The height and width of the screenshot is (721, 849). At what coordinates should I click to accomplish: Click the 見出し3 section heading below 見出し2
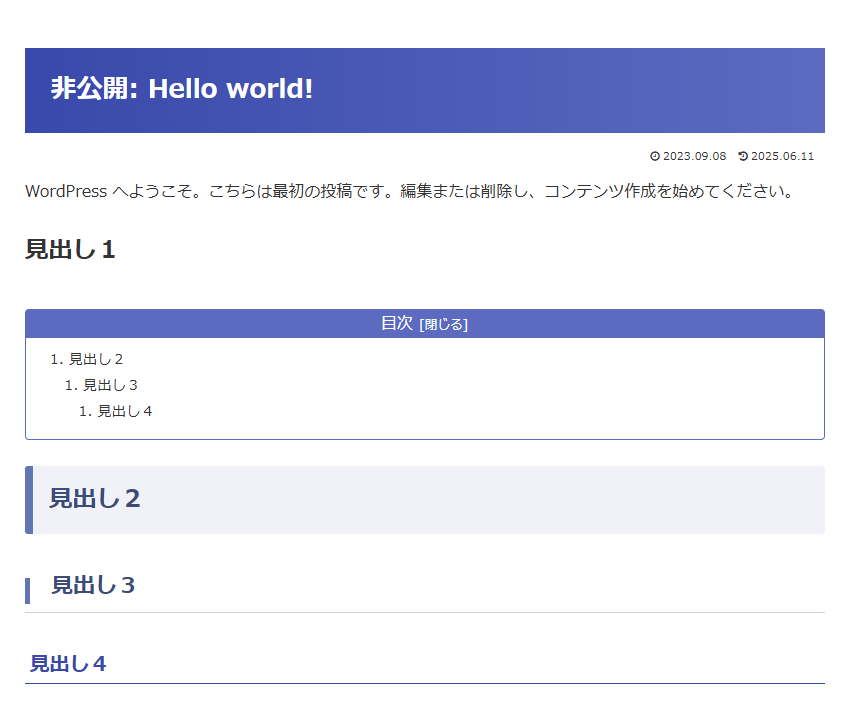pos(93,586)
